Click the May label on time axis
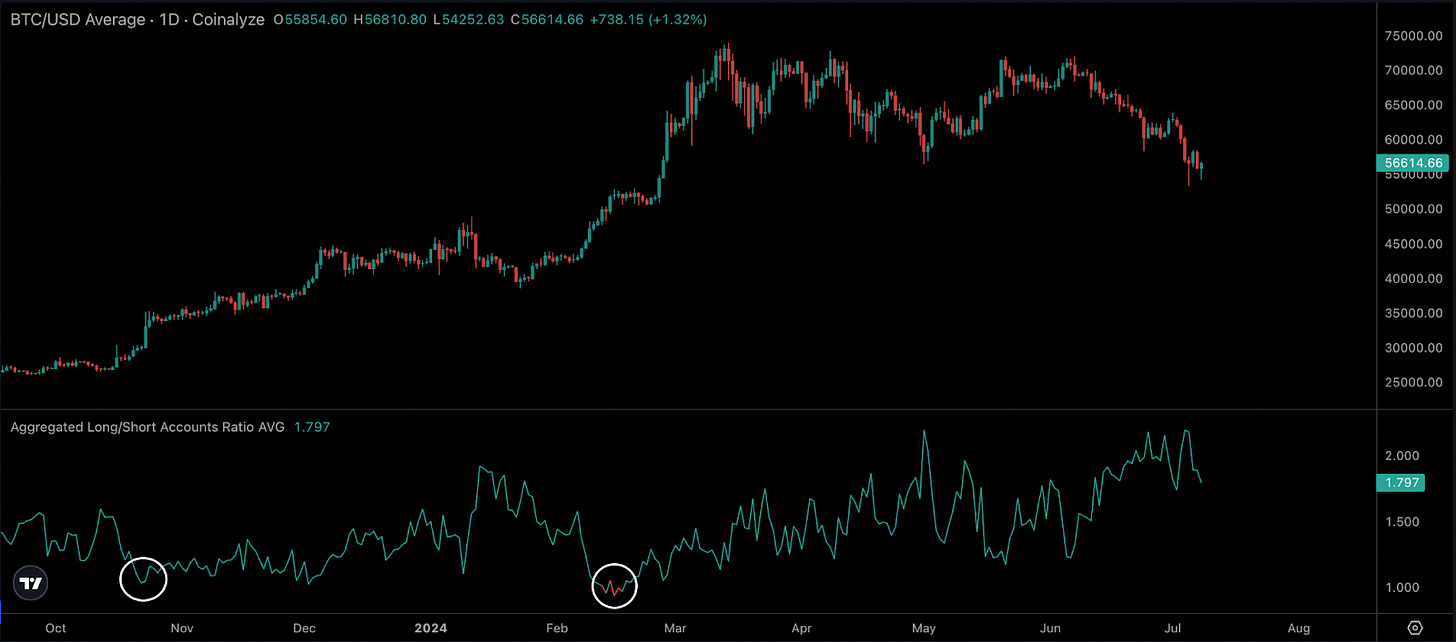This screenshot has height=642, width=1456. pos(924,629)
